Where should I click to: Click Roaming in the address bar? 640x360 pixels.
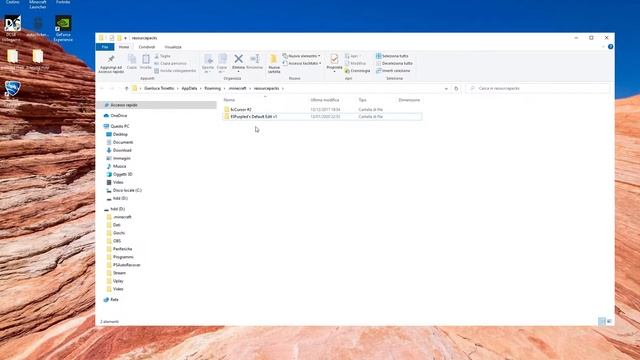[213, 89]
